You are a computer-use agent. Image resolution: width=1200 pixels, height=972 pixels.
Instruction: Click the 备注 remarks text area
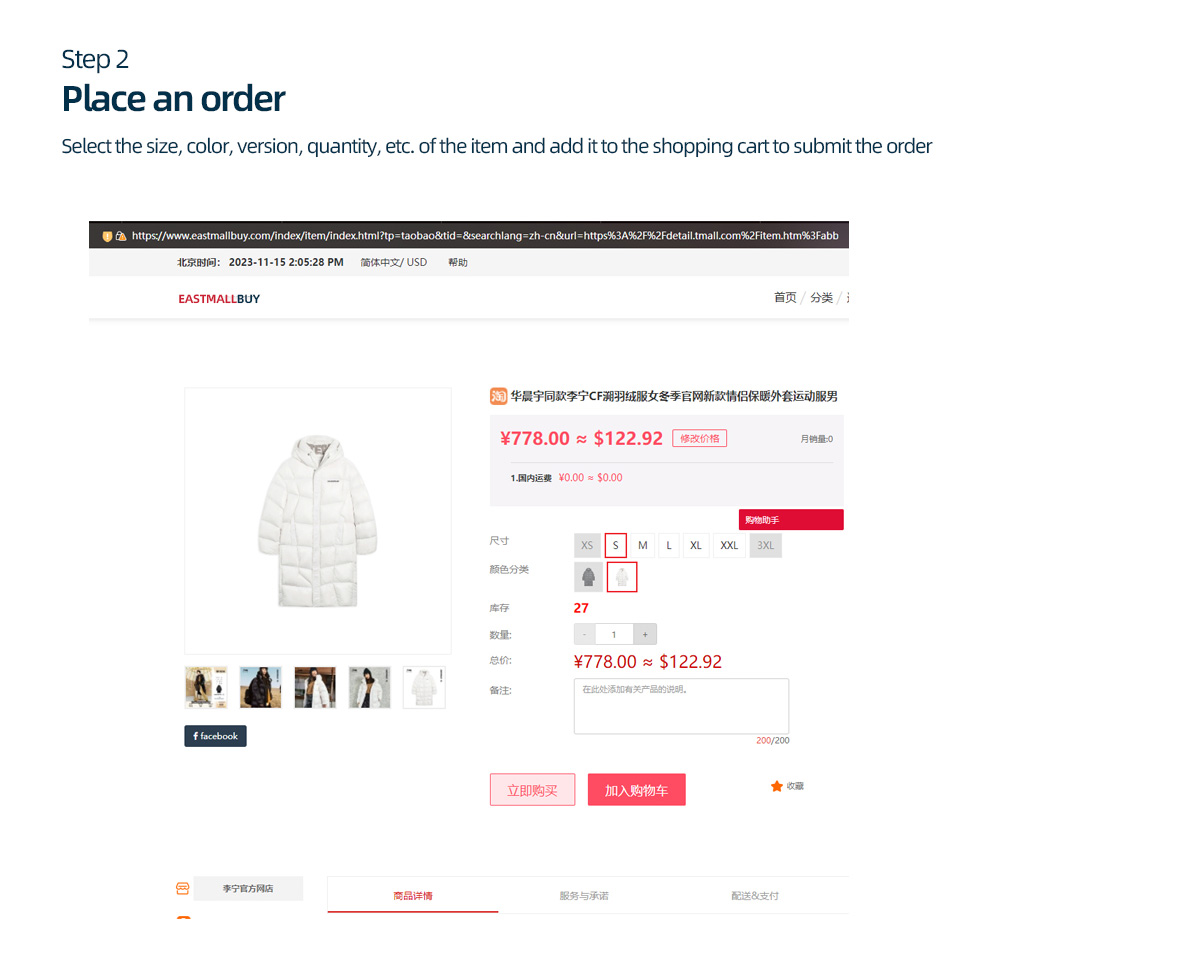pos(681,706)
